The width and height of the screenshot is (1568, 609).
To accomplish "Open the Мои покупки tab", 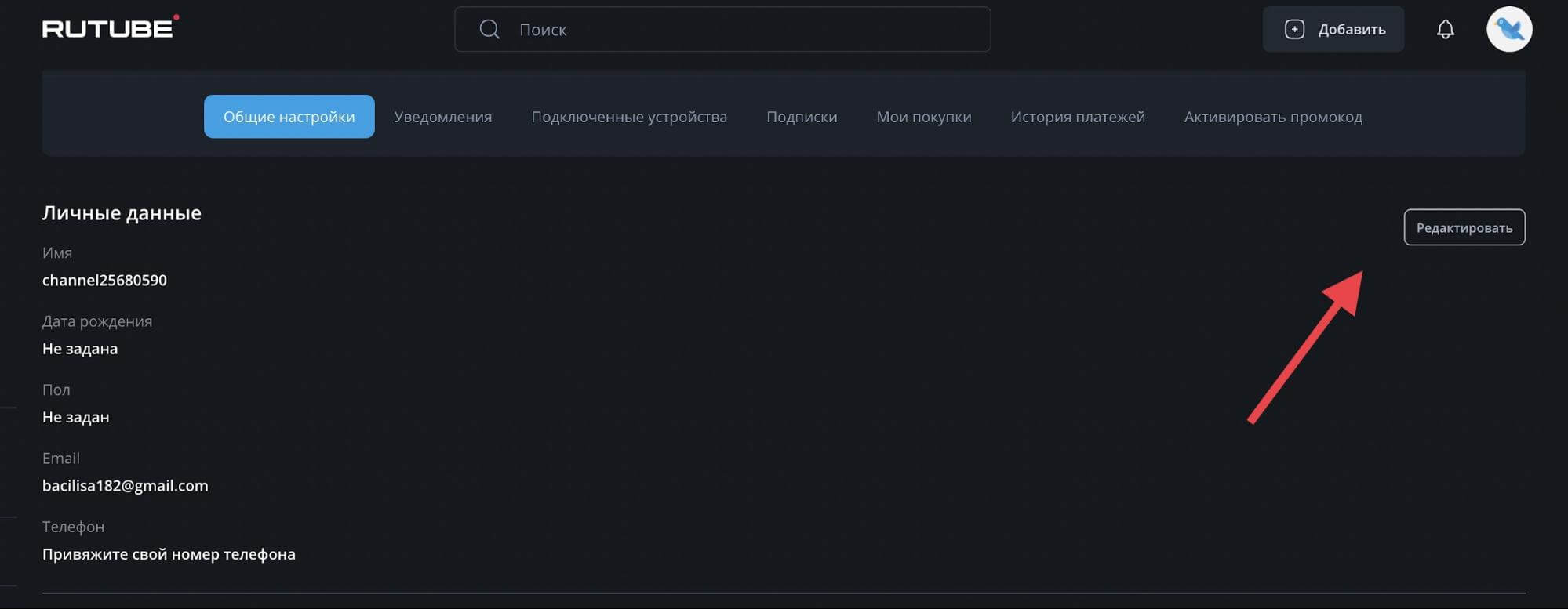I will coord(923,117).
